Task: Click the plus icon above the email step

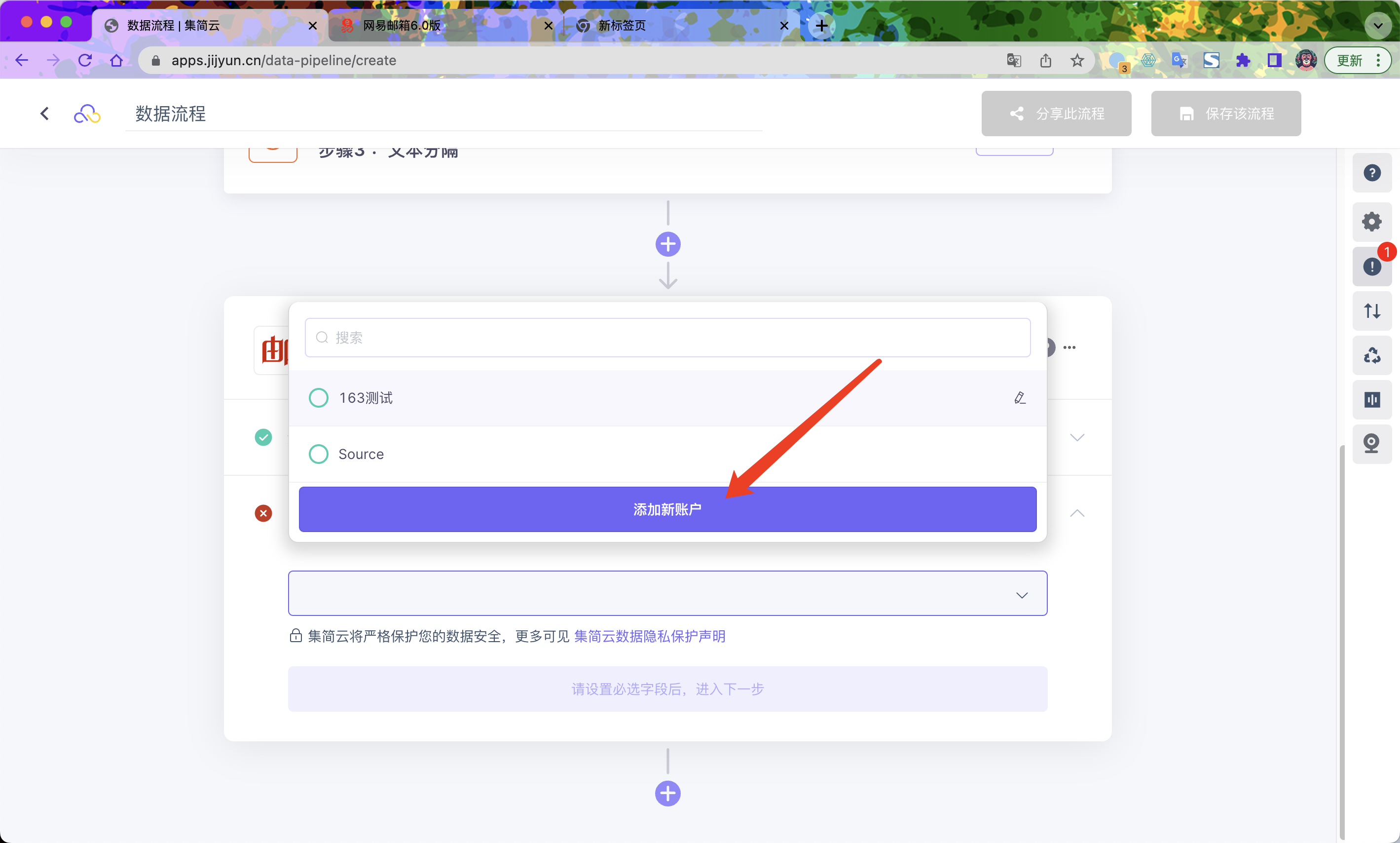Action: coord(667,244)
